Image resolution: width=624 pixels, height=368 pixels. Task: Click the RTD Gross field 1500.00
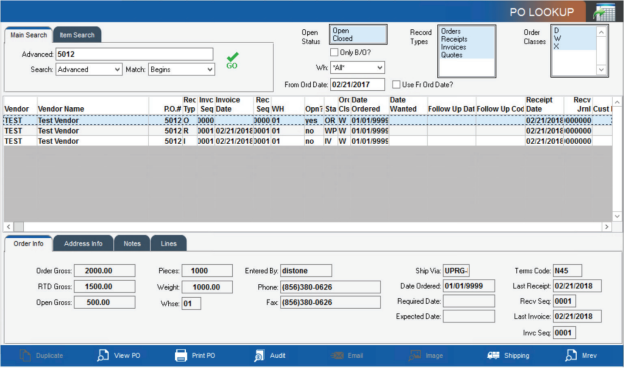[105, 286]
